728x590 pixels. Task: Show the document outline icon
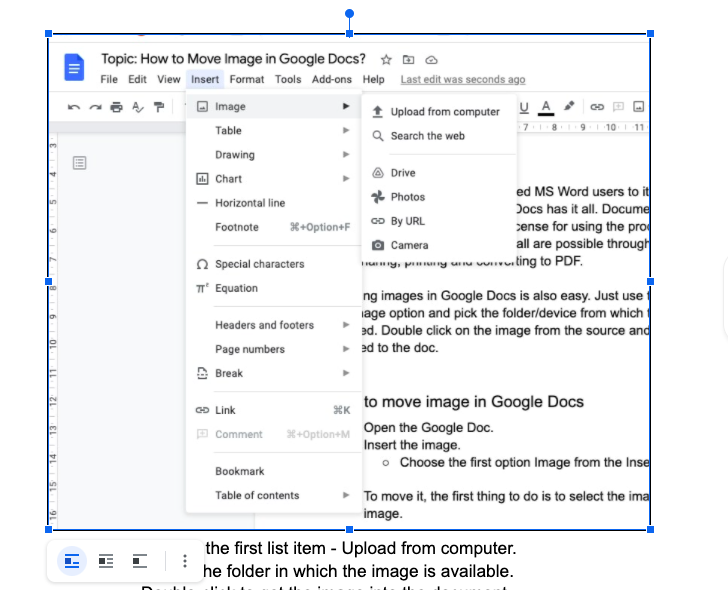pos(79,163)
